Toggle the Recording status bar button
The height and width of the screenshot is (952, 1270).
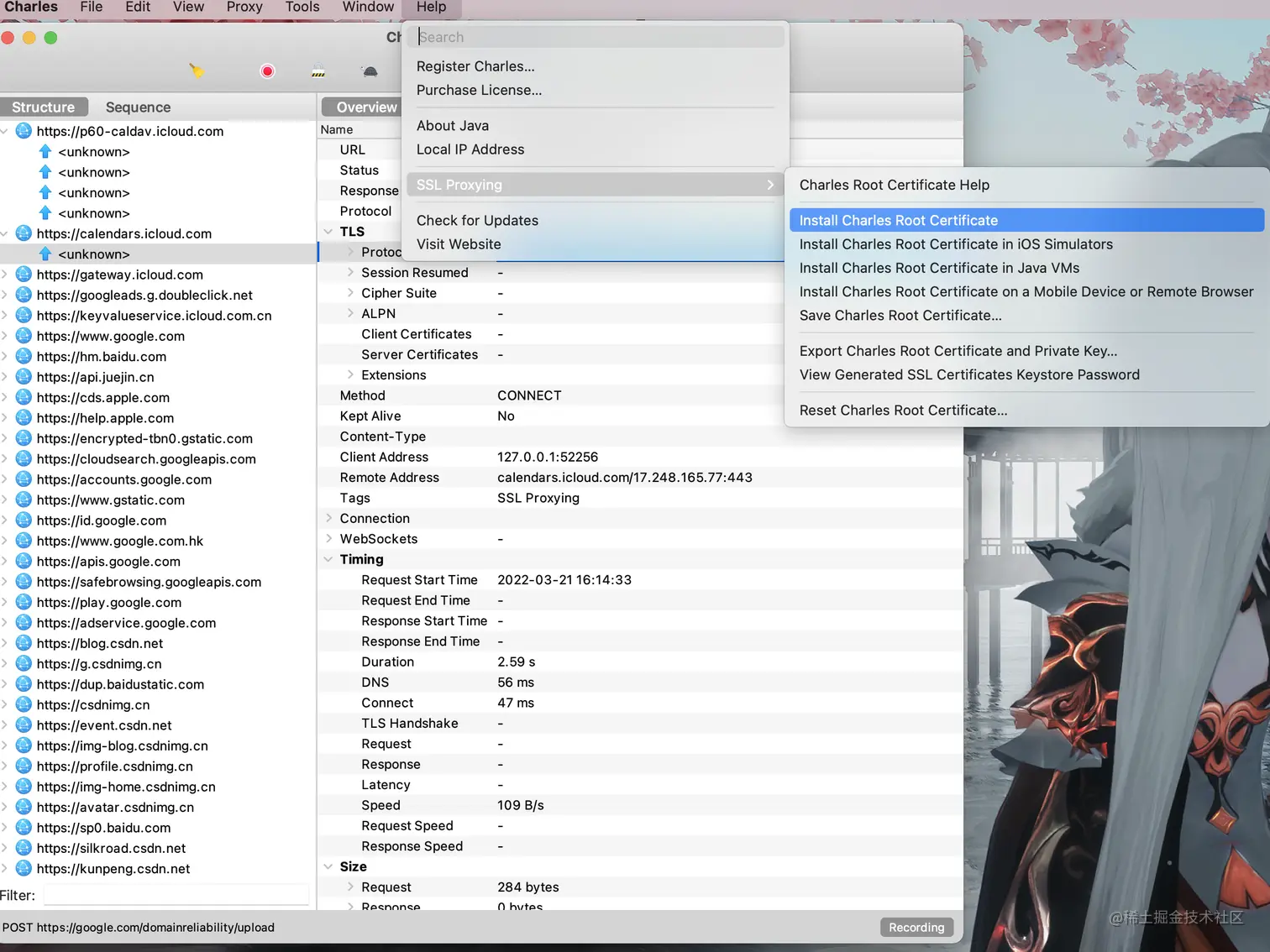click(916, 928)
